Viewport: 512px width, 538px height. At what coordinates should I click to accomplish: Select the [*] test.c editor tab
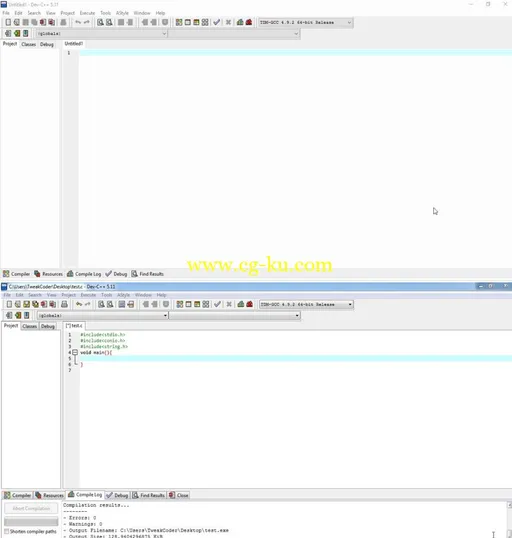(x=74, y=326)
